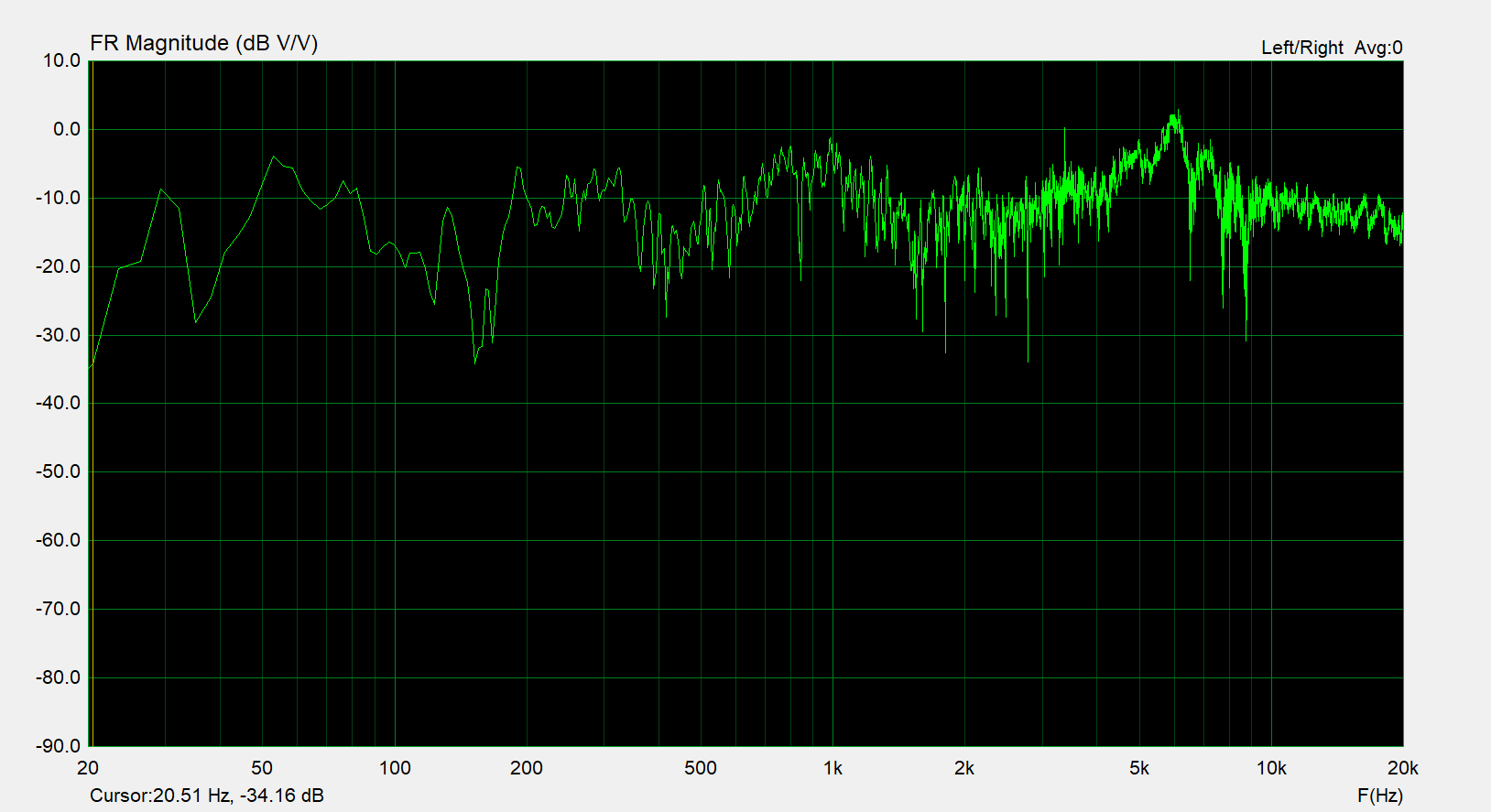1491x812 pixels.
Task: Click the -40.0 dB axis label
Action: click(x=58, y=403)
